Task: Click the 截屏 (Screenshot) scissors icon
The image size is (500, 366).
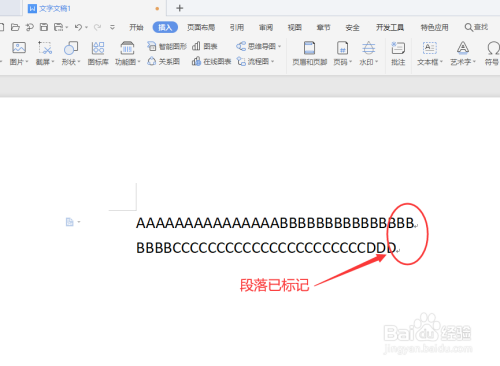Action: click(x=45, y=48)
